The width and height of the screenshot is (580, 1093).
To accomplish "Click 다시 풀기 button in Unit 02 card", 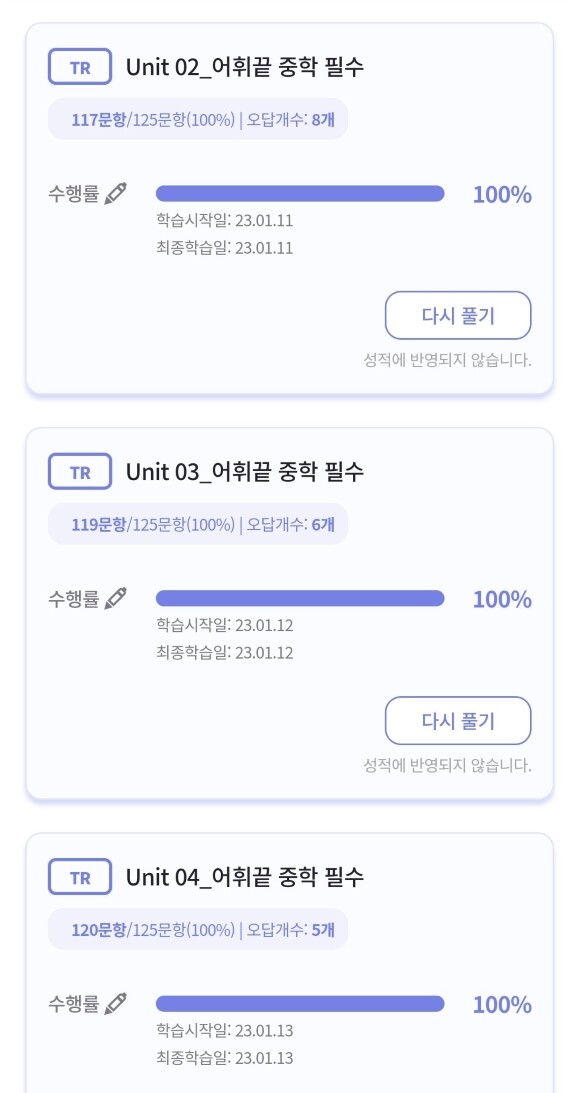I will (x=458, y=316).
